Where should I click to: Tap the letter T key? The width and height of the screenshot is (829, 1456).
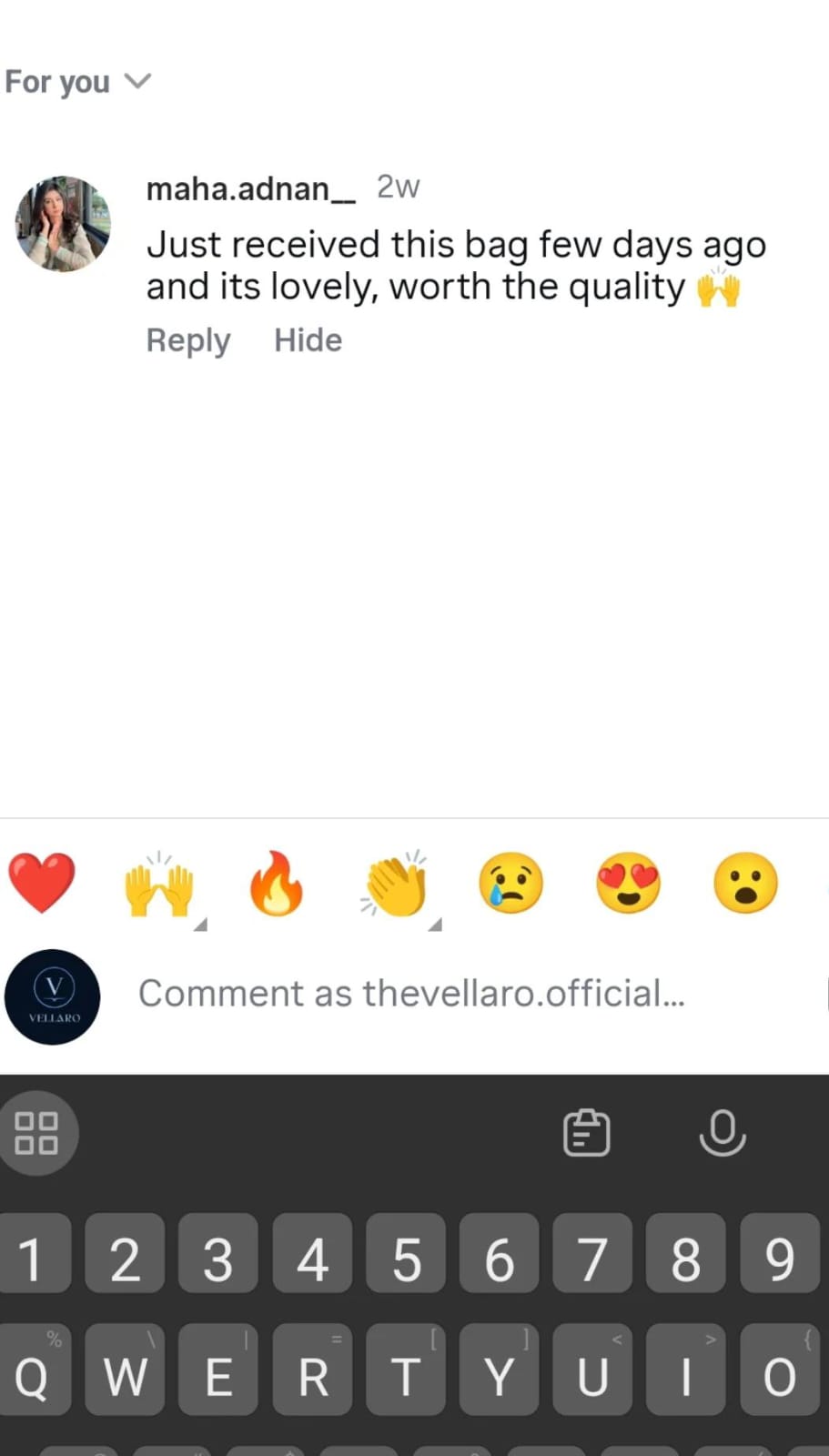click(406, 1370)
